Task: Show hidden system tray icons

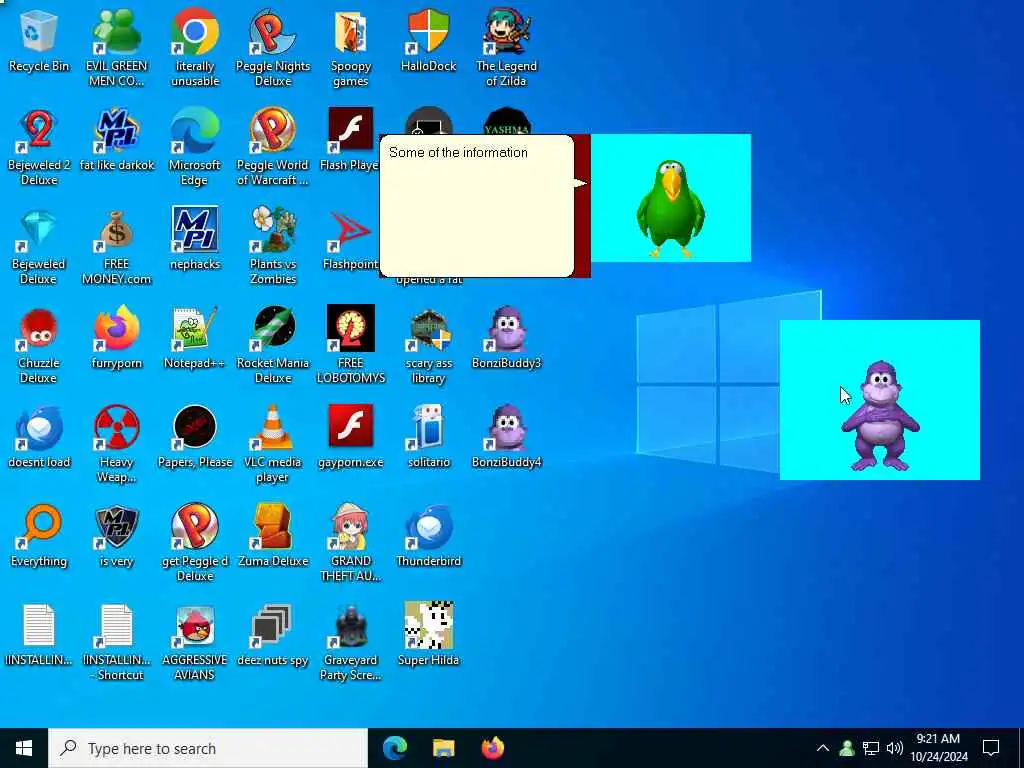Action: [x=823, y=748]
